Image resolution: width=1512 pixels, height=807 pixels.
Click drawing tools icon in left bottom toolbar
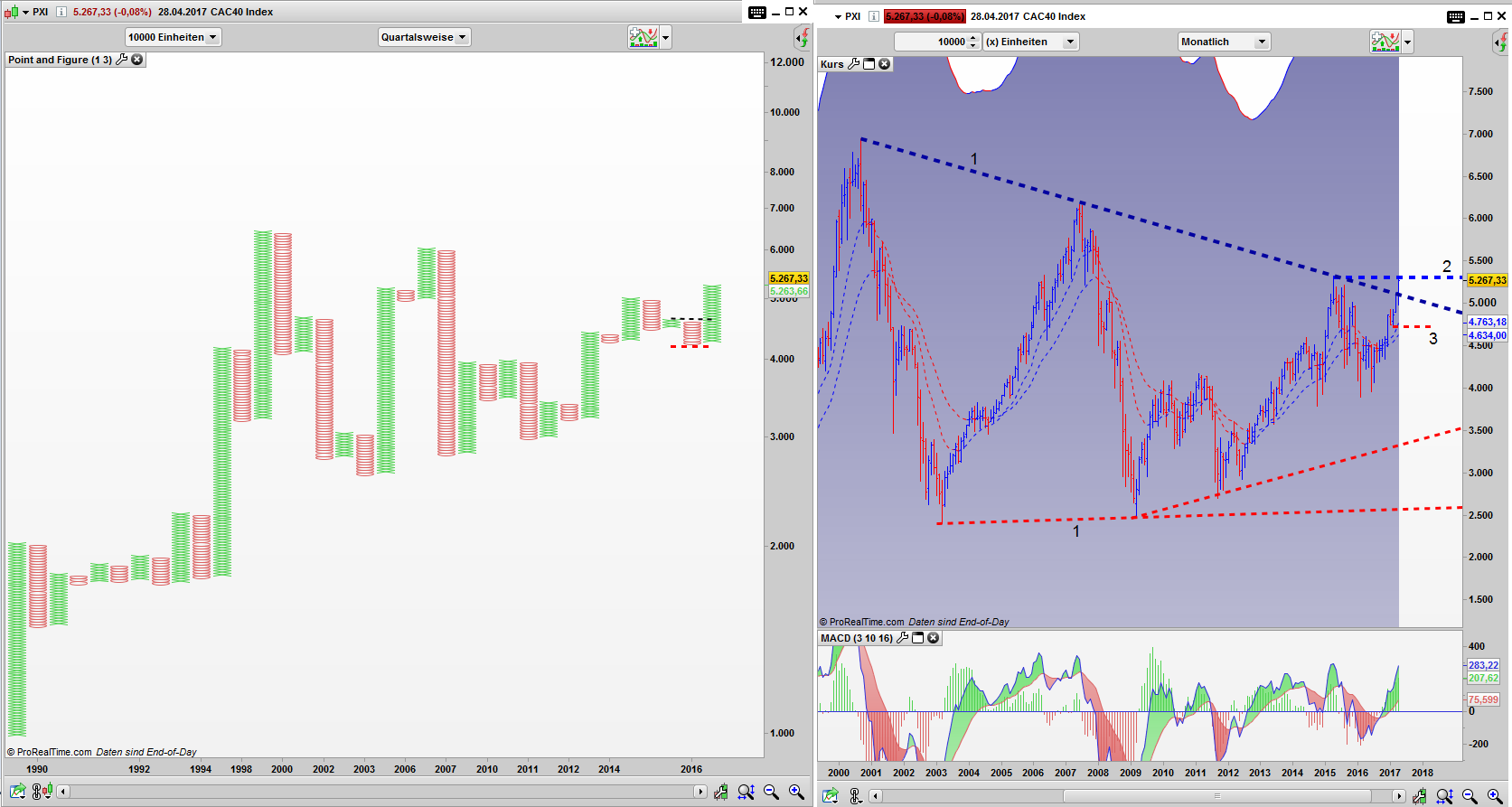pyautogui.click(x=720, y=793)
